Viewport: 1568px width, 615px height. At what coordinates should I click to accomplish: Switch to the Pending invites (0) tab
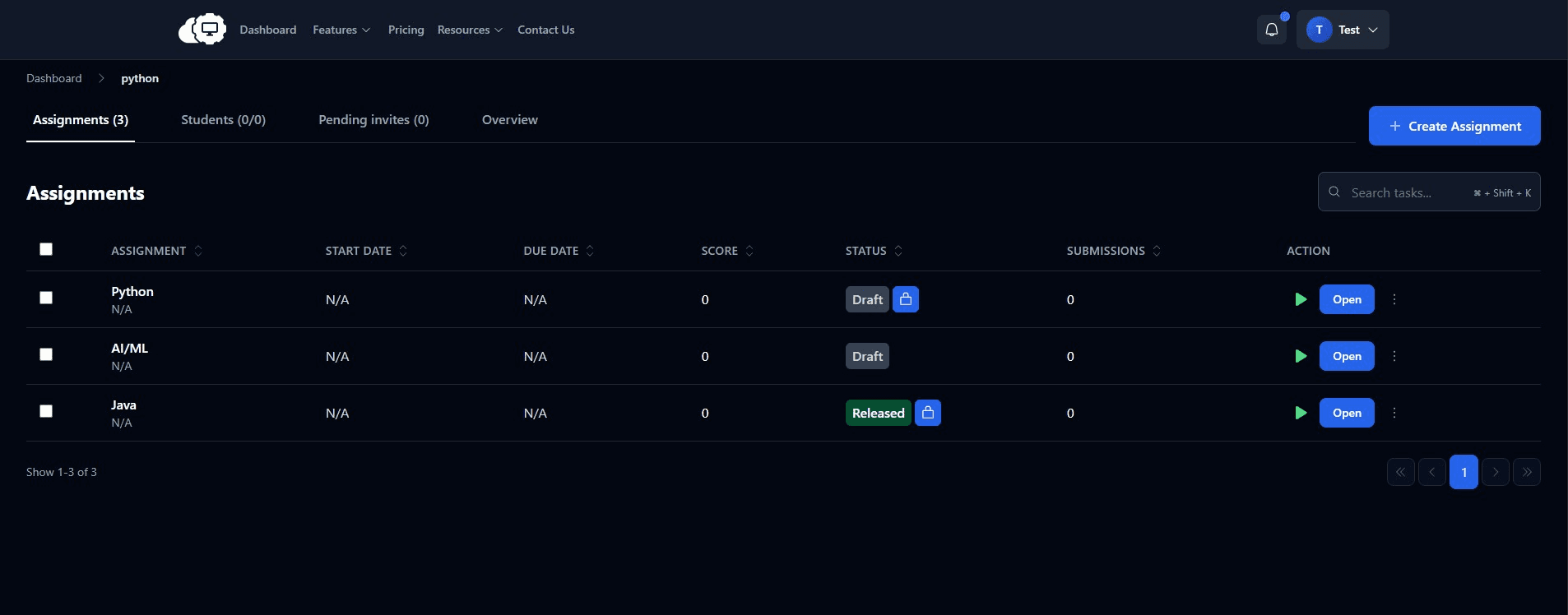coord(373,120)
